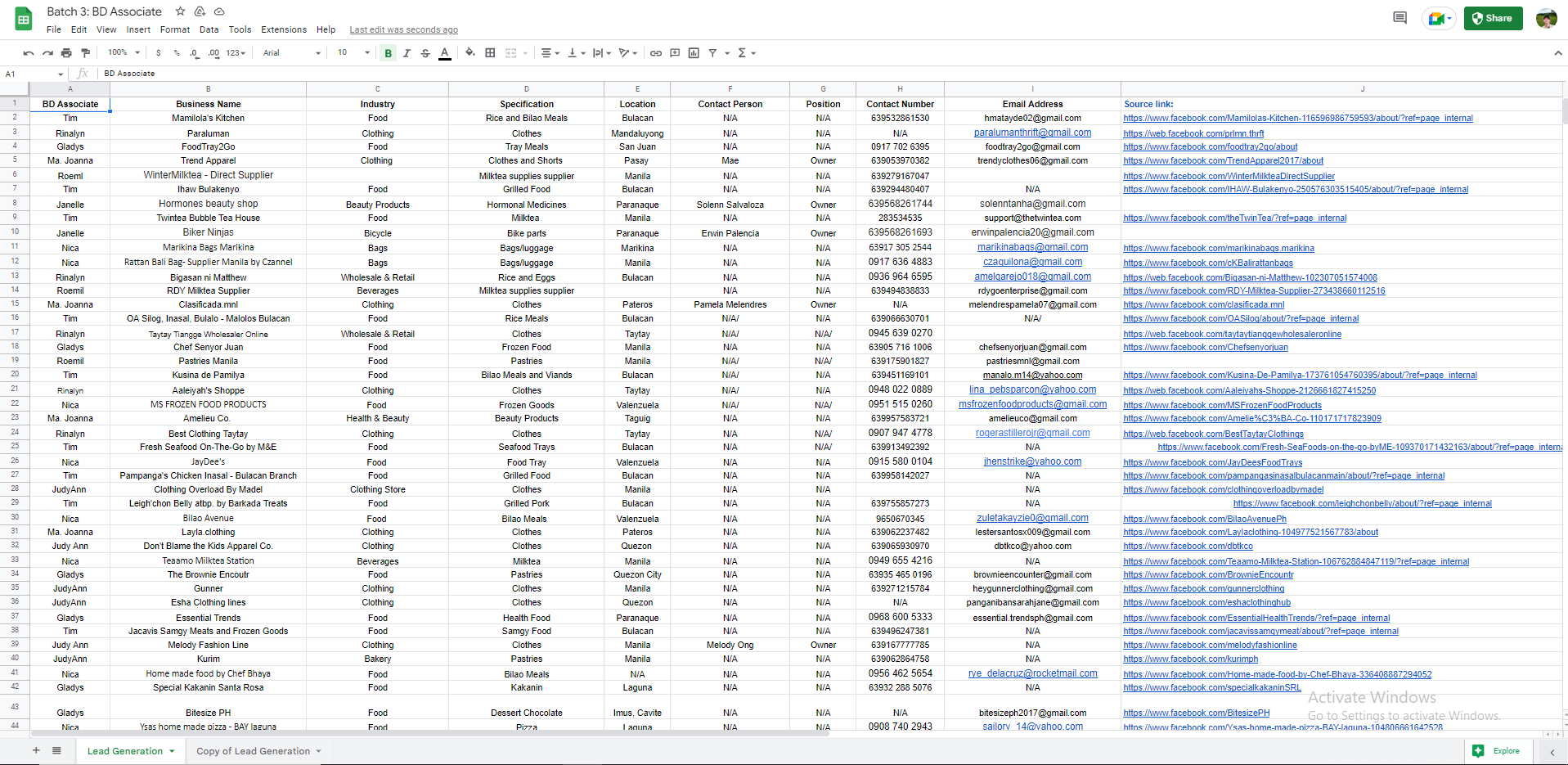Open the comment history icon
The width and height of the screenshot is (1568, 765).
(1400, 18)
